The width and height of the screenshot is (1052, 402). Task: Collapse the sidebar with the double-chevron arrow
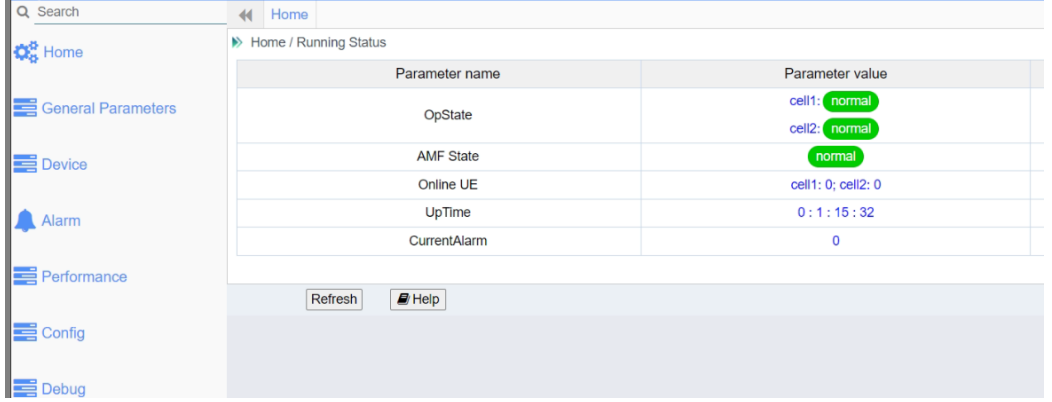point(242,14)
